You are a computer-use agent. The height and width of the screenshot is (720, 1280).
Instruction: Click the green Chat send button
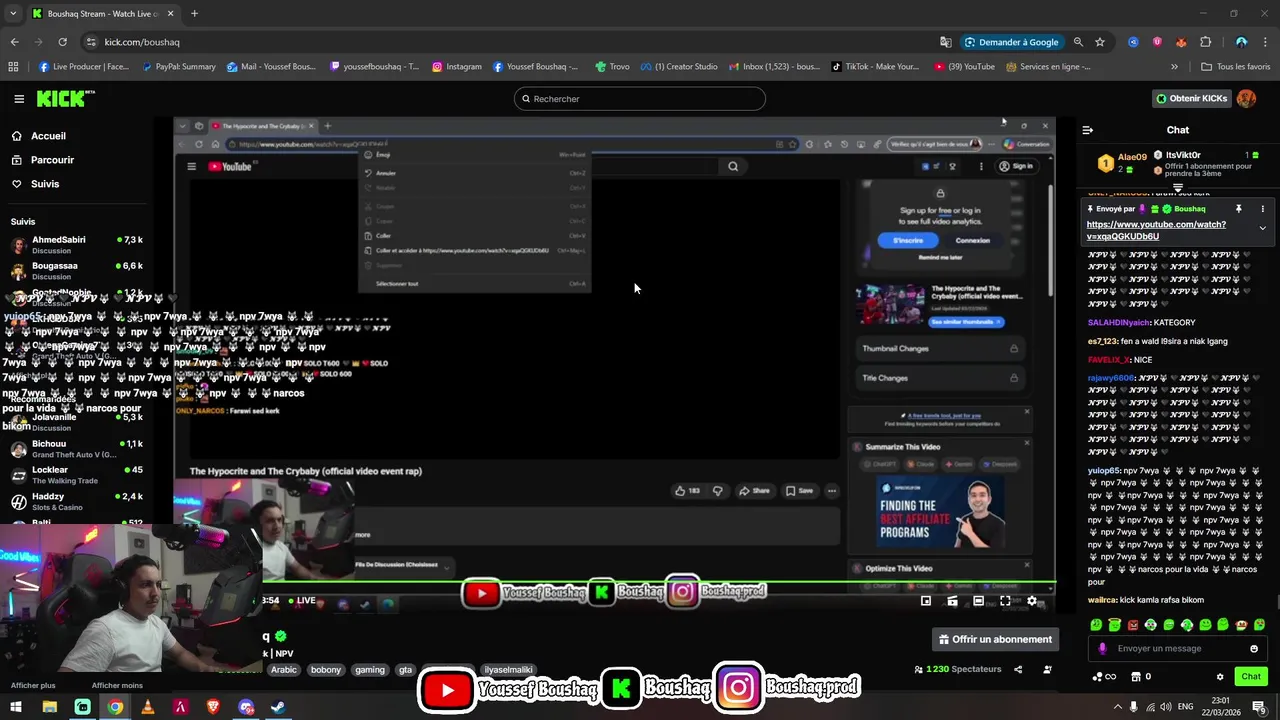click(1251, 677)
